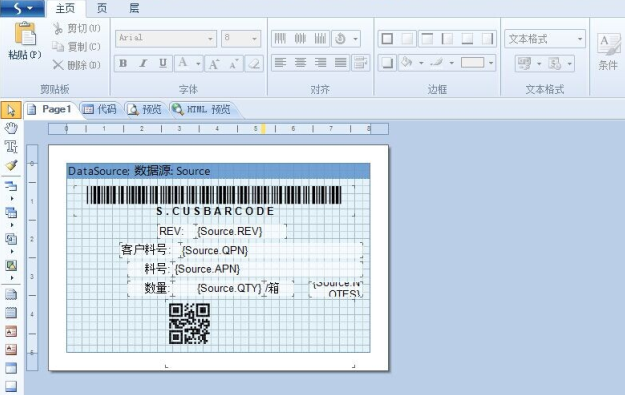
Task: Apply all borders to component
Action: point(387,39)
